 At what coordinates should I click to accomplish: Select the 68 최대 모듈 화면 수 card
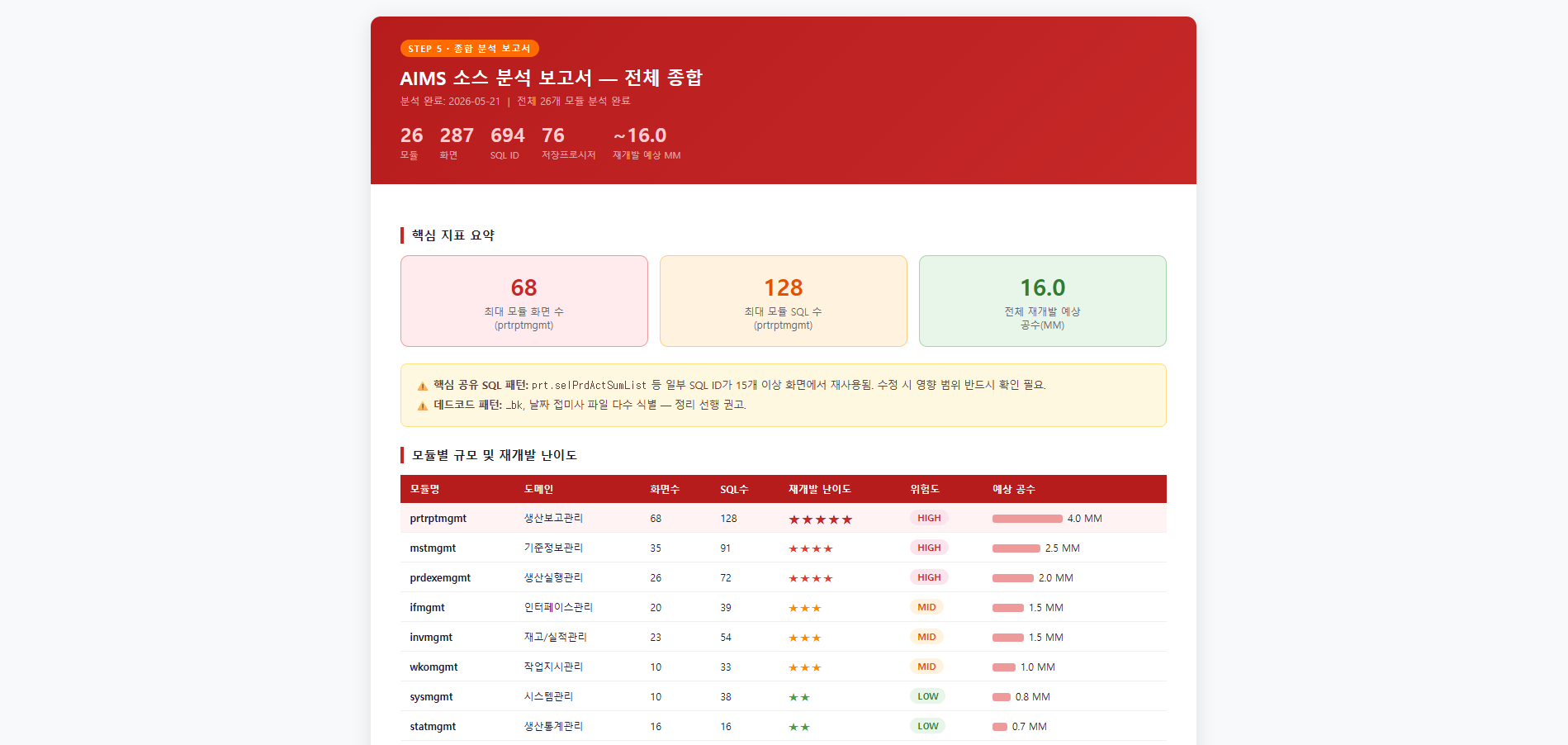(x=524, y=301)
